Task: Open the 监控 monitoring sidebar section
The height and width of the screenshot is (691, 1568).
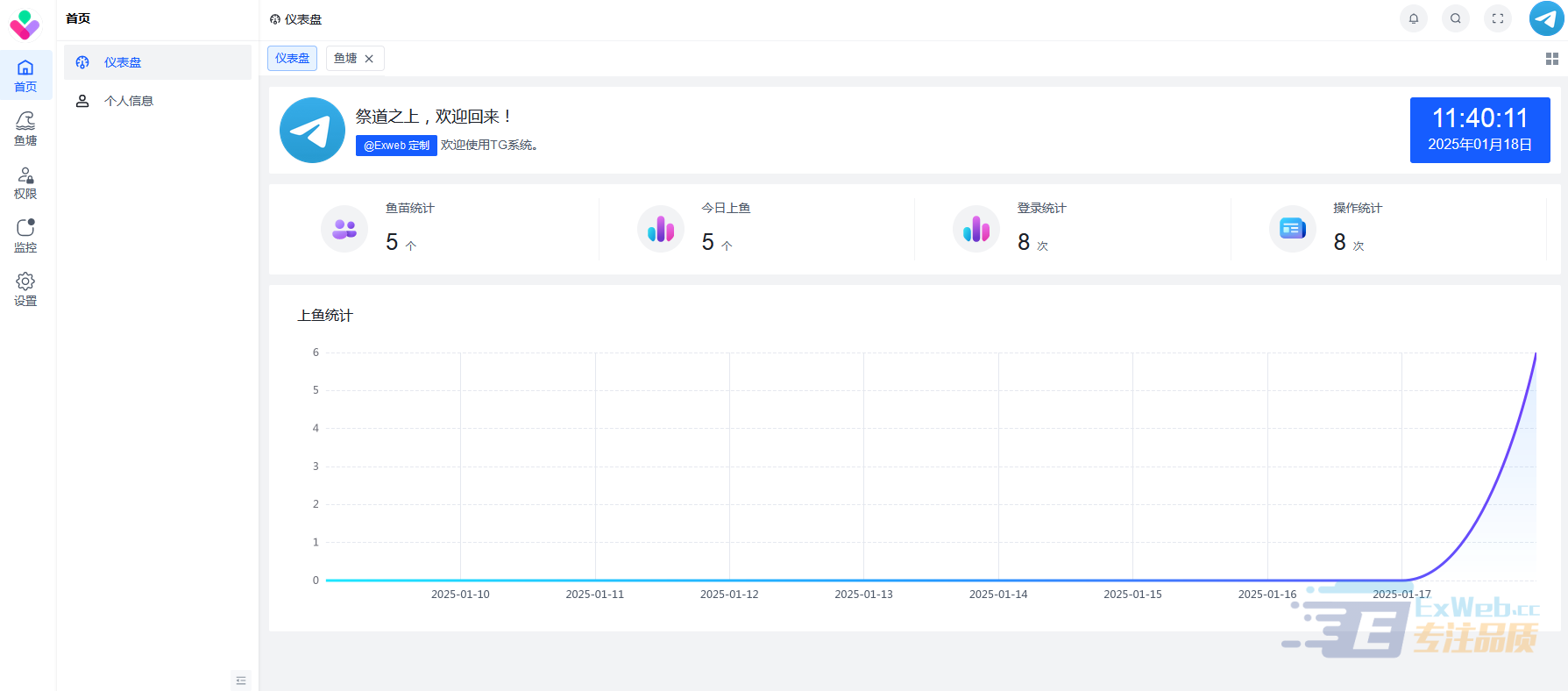Action: pyautogui.click(x=25, y=236)
